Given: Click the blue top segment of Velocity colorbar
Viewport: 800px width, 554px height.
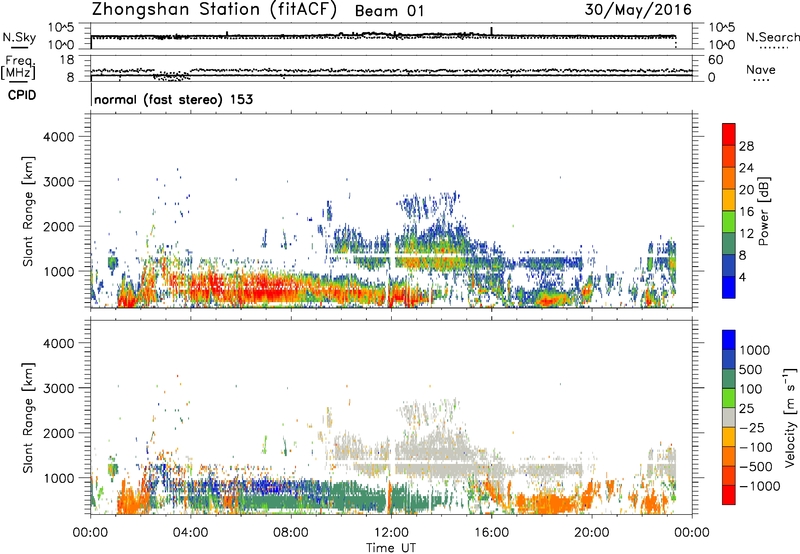Looking at the screenshot, I should 729,340.
